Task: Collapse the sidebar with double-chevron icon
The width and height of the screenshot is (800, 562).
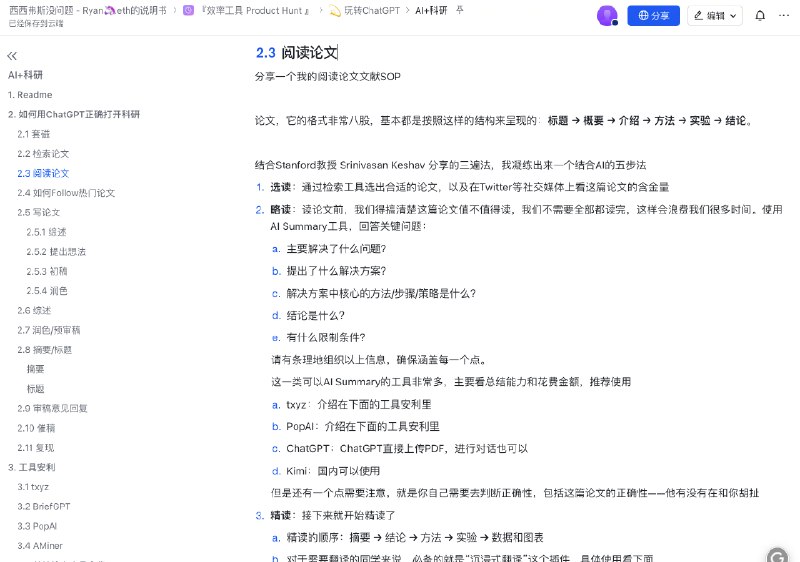Action: pos(12,56)
